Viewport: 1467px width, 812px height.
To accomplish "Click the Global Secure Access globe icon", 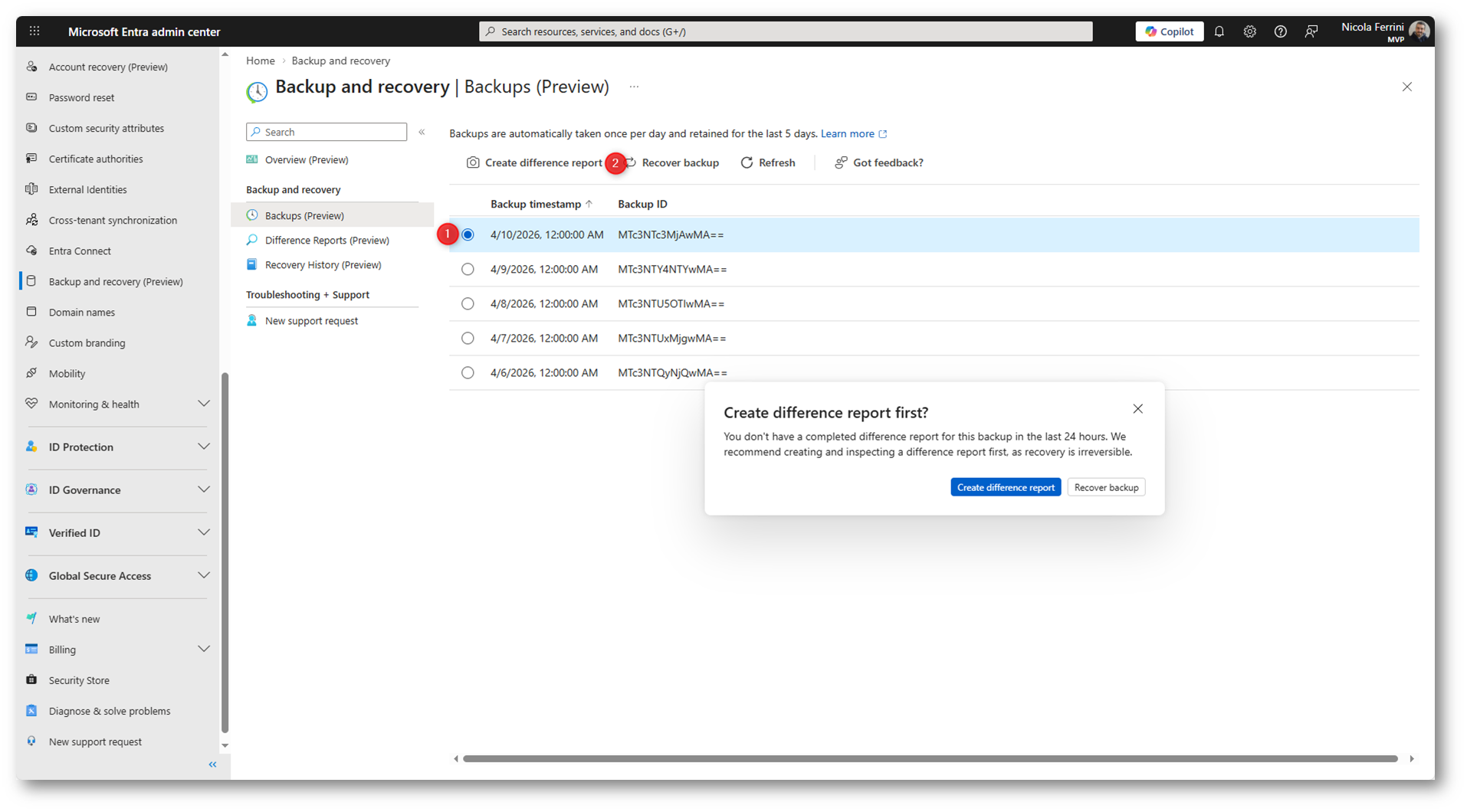I will [31, 575].
